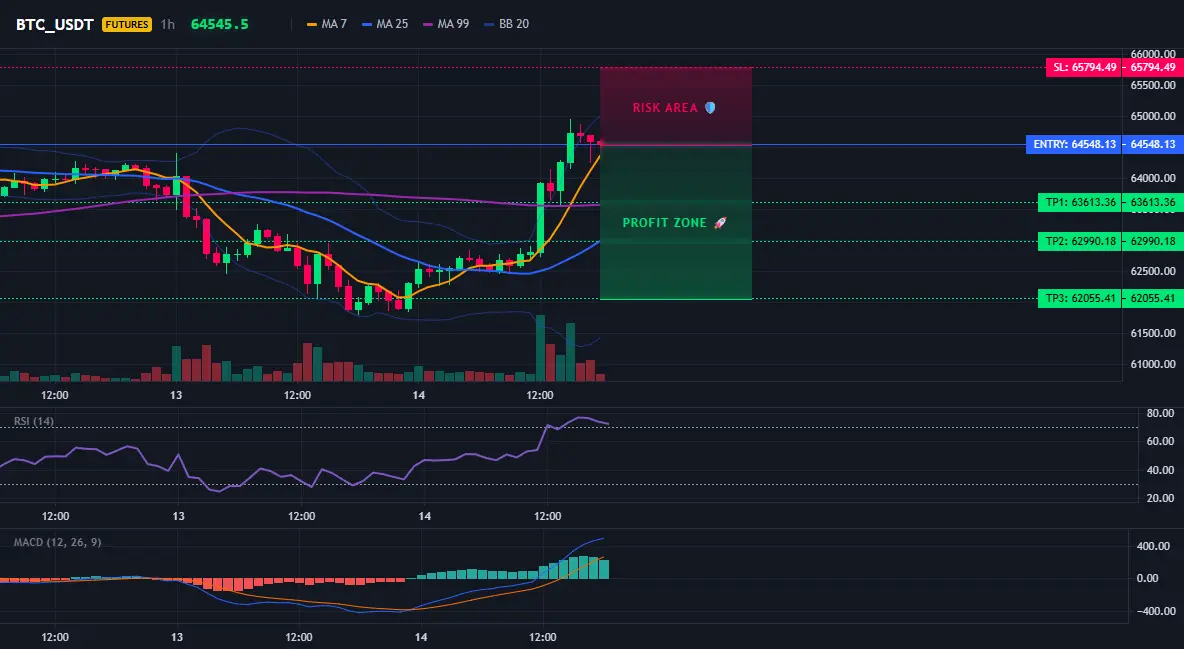Toggle the MA 25 legend entry
Image resolution: width=1184 pixels, height=649 pixels.
pyautogui.click(x=385, y=24)
